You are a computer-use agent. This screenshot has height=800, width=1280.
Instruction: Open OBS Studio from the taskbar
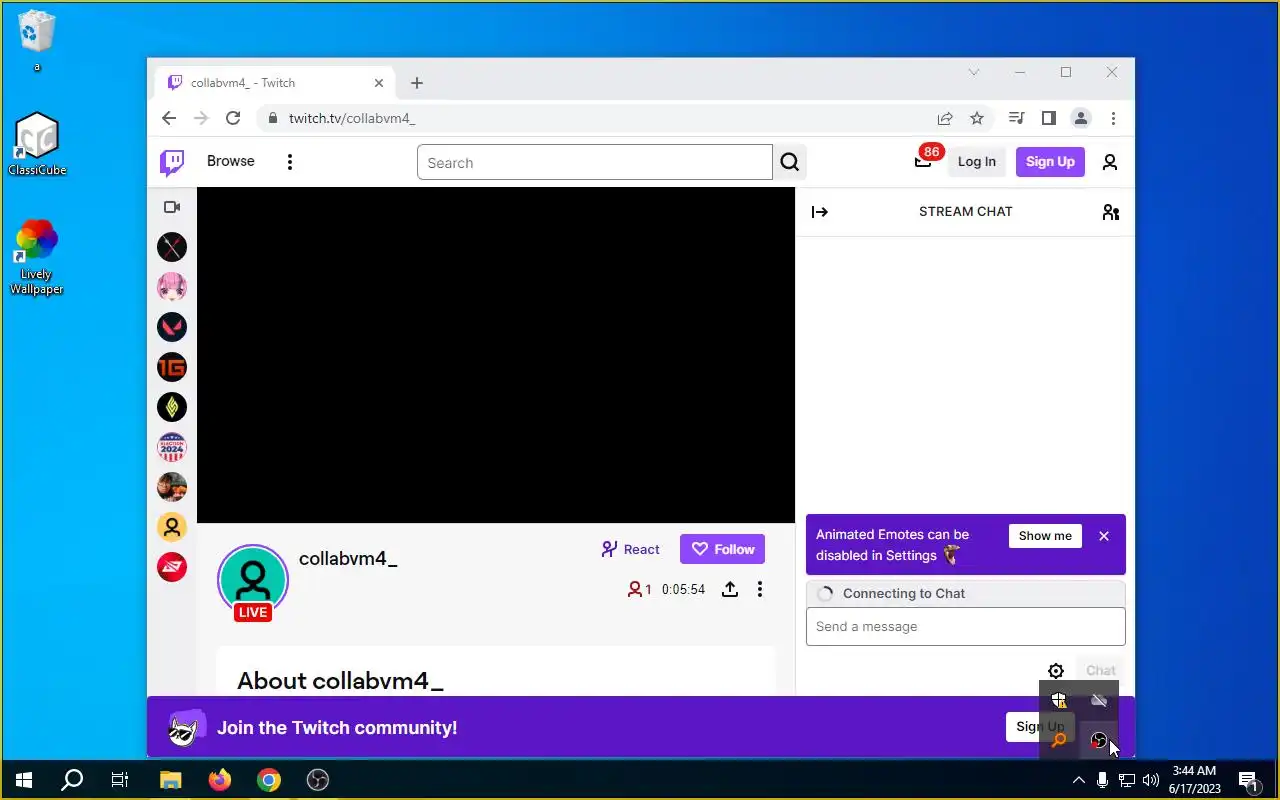point(318,780)
